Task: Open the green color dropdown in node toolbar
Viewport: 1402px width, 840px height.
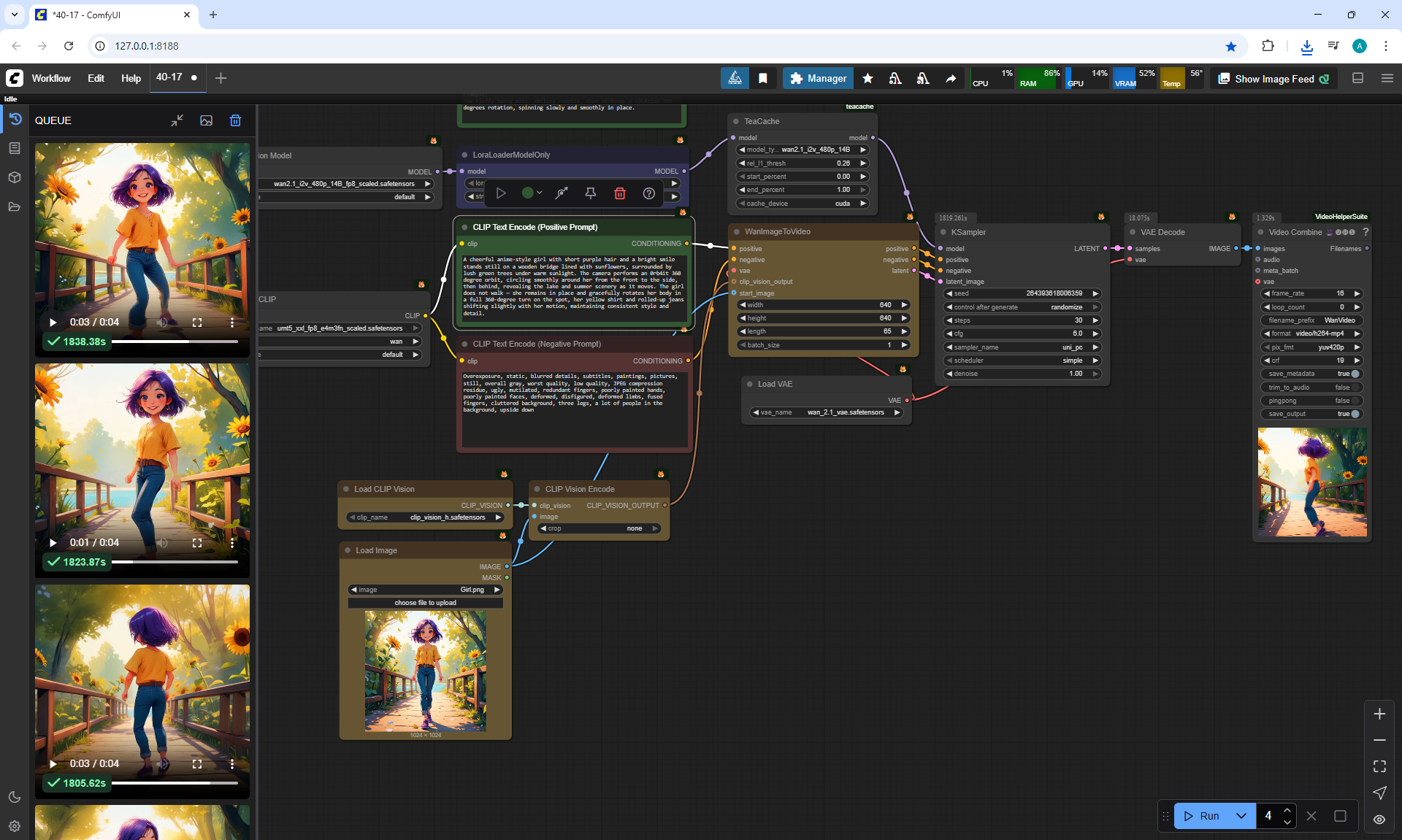Action: 532,193
